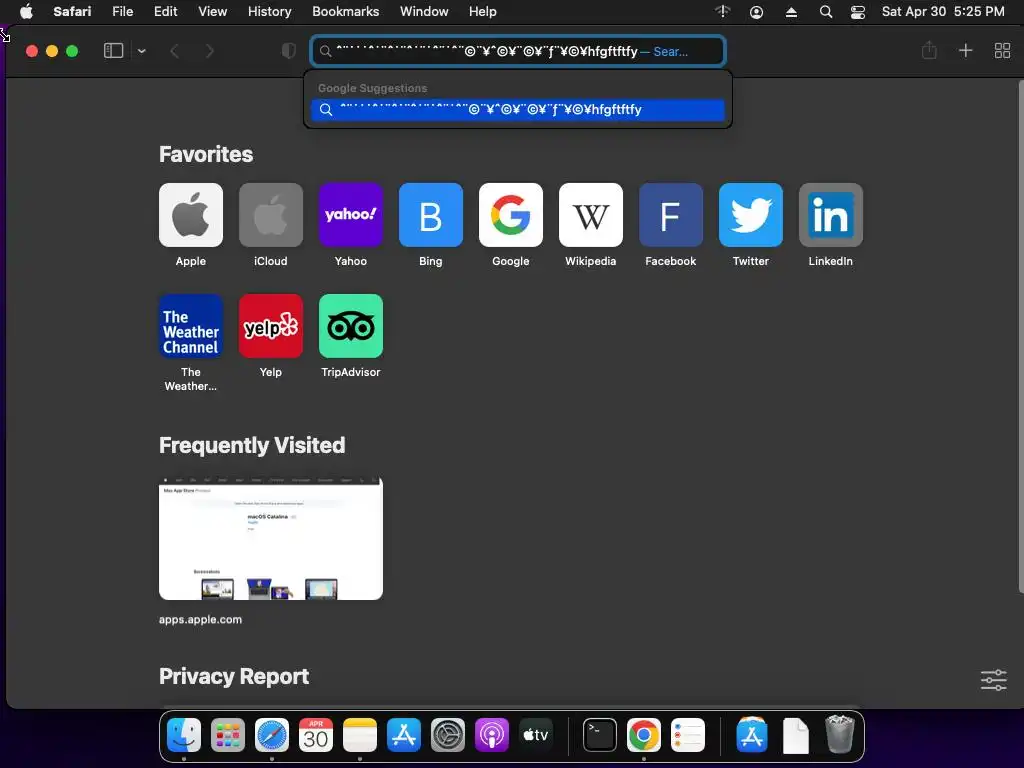Viewport: 1024px width, 768px height.
Task: Open the Yelp favorite
Action: (271, 326)
